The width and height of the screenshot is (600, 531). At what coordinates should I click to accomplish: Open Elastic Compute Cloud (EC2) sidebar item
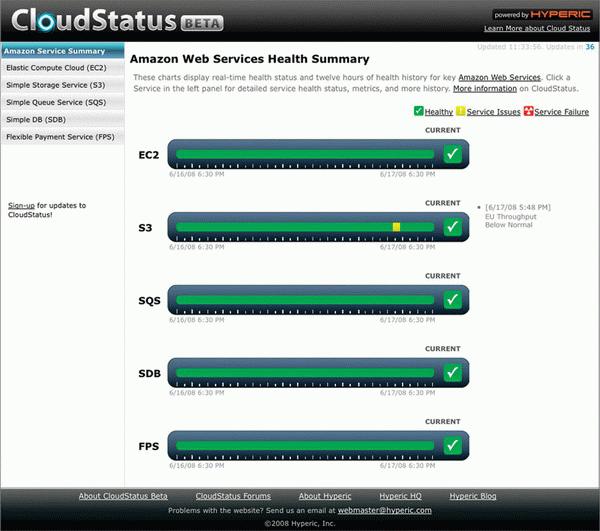[x=62, y=68]
